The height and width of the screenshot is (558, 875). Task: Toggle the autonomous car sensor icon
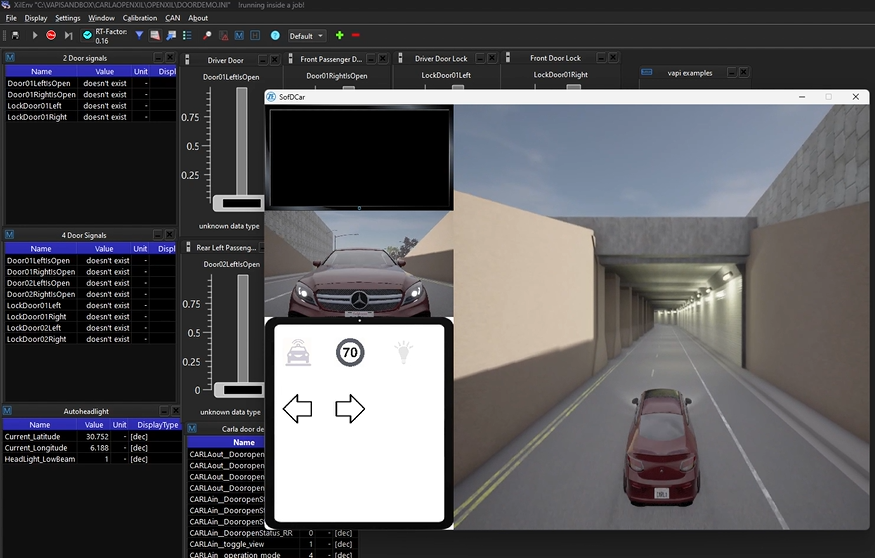point(298,352)
